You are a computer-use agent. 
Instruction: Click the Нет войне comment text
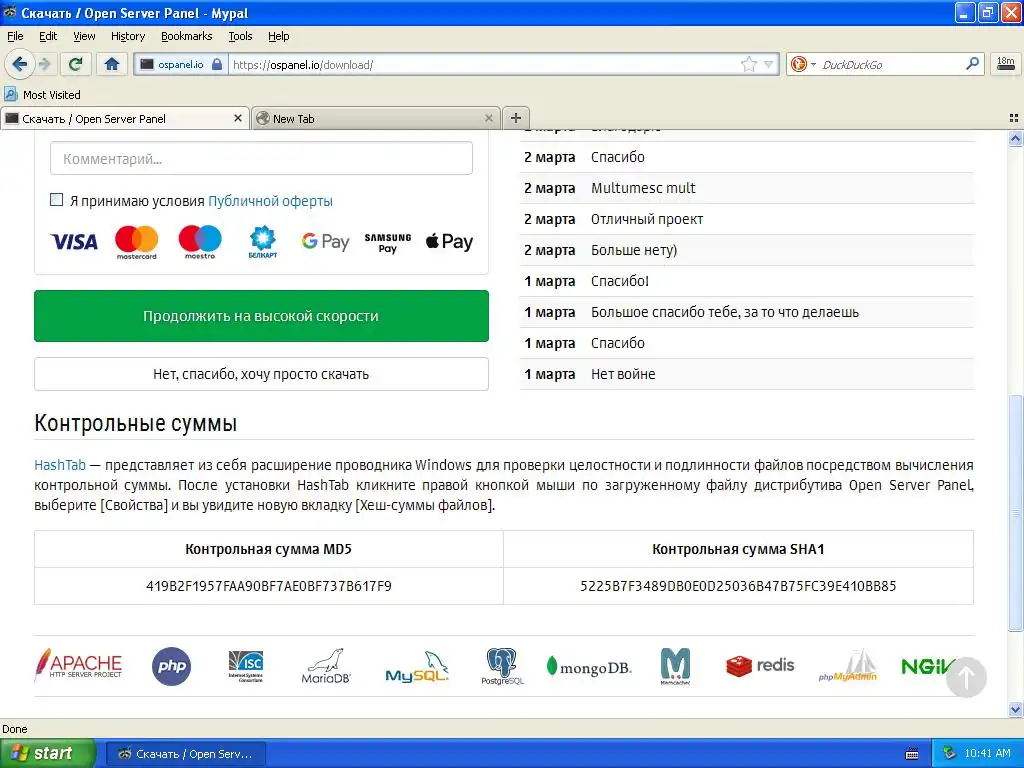pos(623,374)
